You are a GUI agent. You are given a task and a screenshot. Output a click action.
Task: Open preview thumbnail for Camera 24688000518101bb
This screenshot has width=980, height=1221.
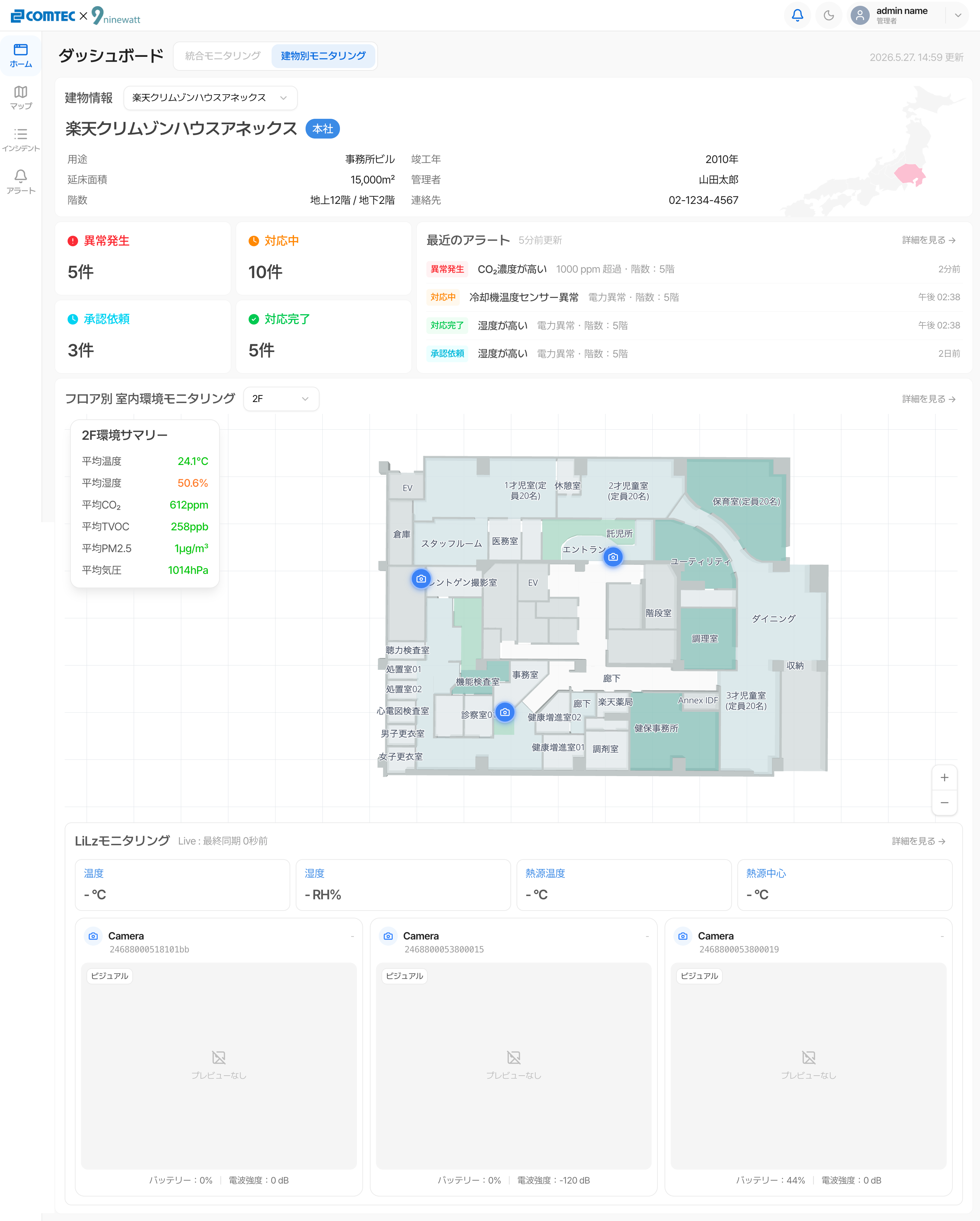tap(219, 1066)
